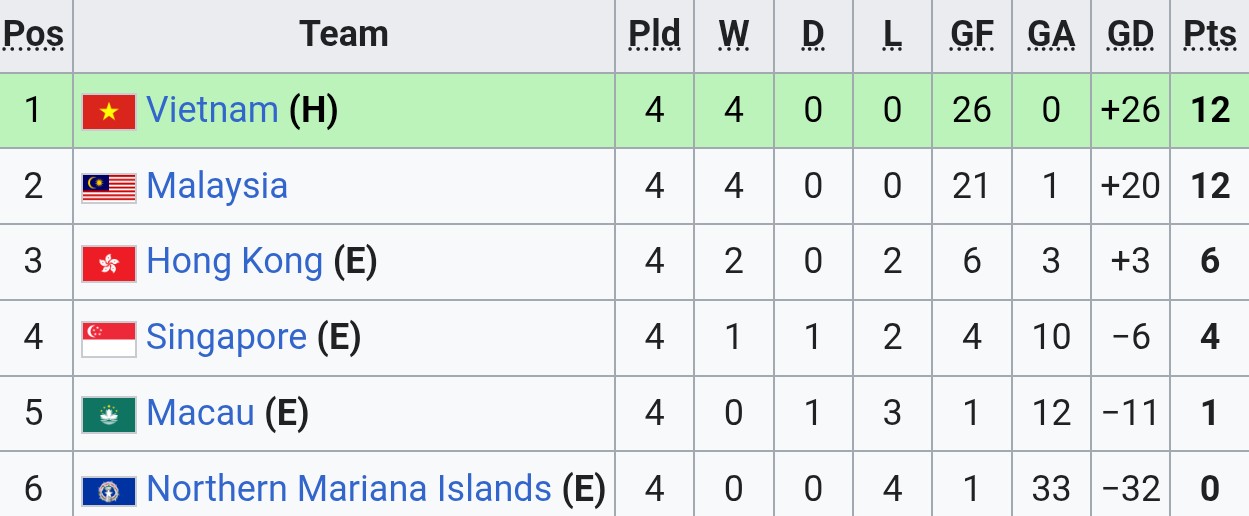This screenshot has height=516, width=1249.
Task: Open the Malaysia team link
Action: pos(217,186)
